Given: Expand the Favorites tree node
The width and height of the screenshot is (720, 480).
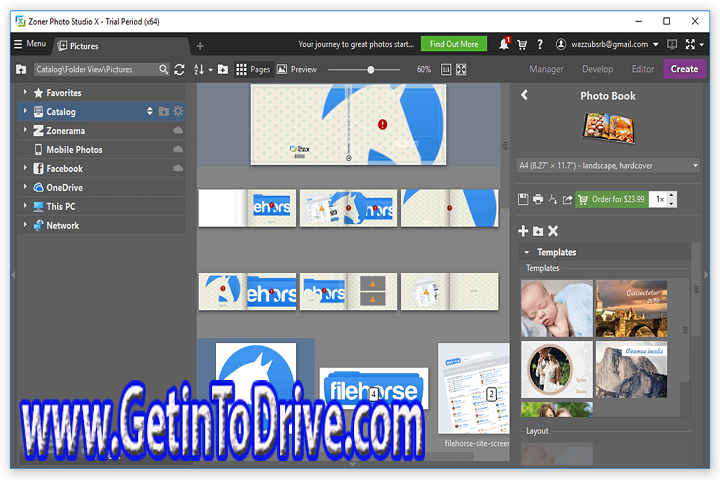Looking at the screenshot, I should (25, 92).
